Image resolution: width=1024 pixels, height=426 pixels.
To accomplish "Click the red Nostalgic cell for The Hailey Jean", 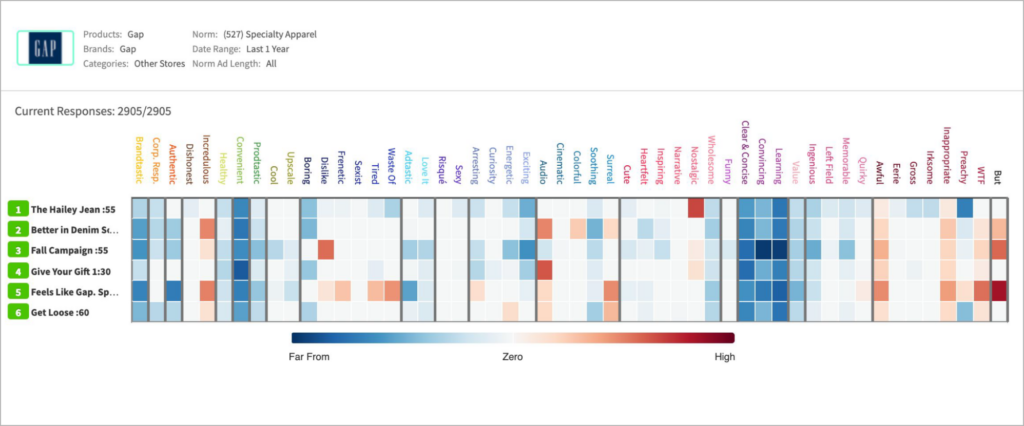I will click(x=695, y=208).
